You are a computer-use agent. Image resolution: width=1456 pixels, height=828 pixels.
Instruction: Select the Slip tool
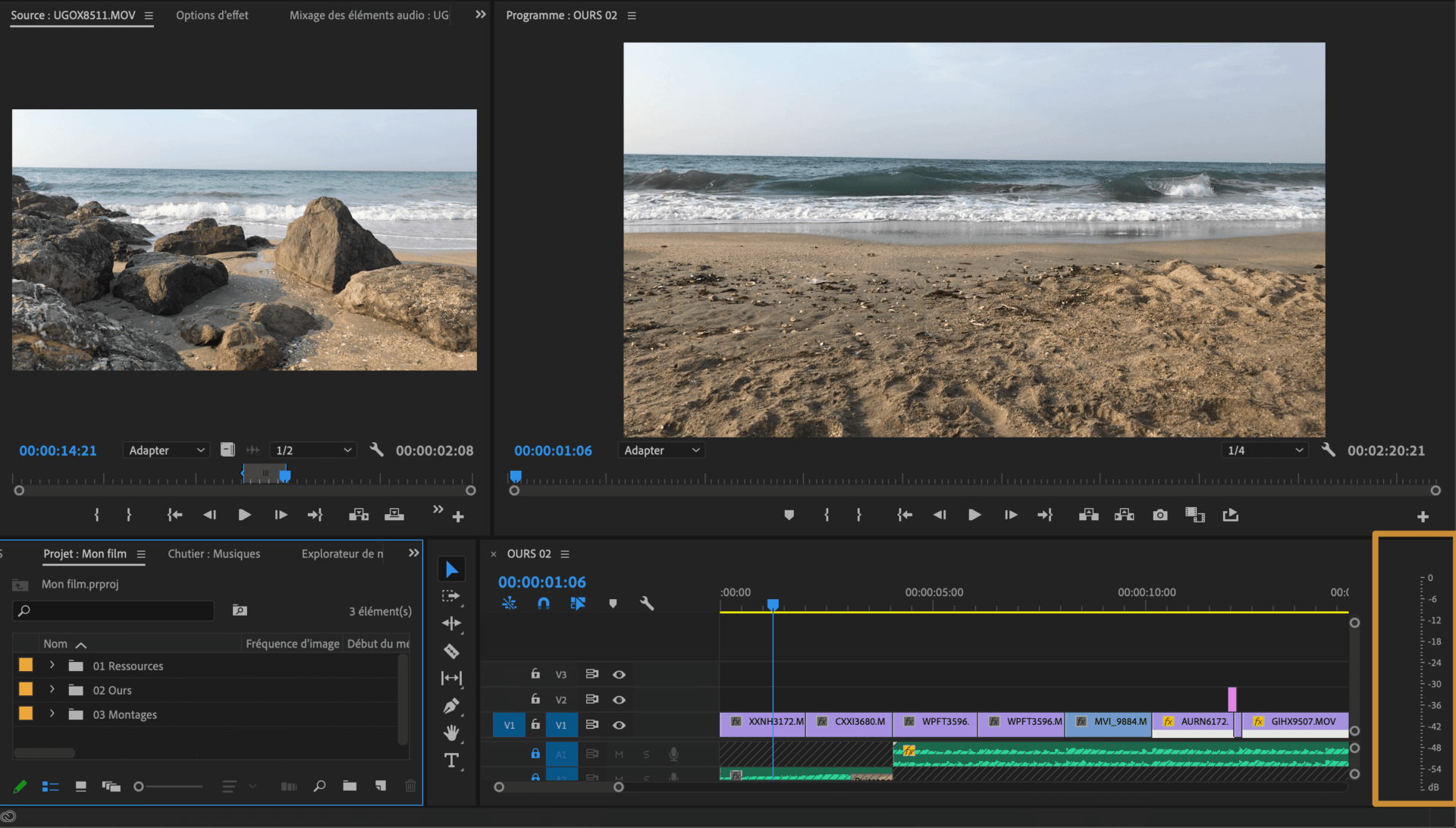click(x=451, y=678)
